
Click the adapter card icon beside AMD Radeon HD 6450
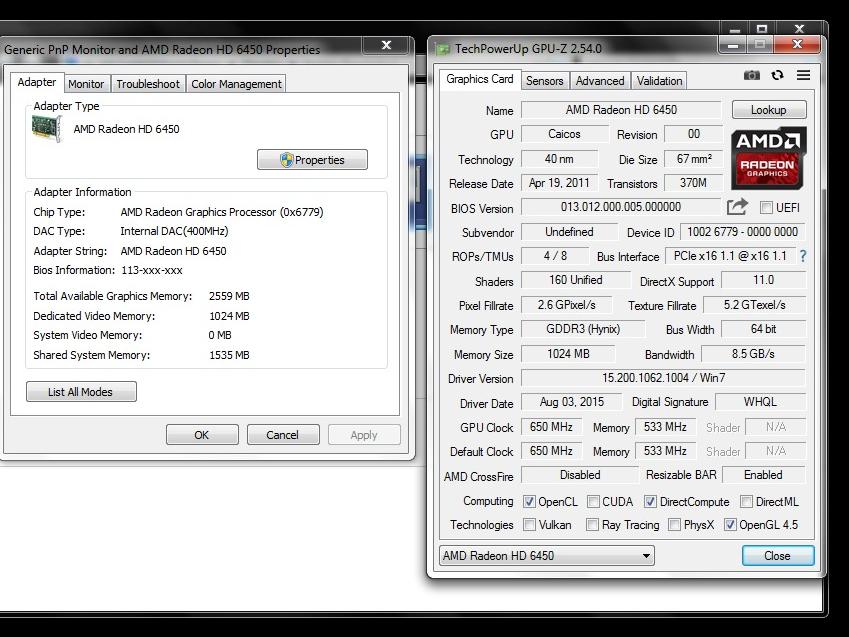tap(47, 129)
